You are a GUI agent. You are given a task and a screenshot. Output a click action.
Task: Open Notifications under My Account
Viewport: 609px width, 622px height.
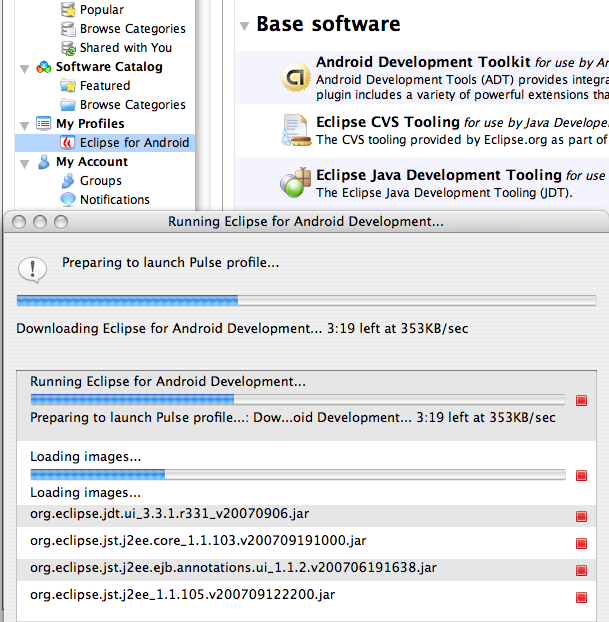[x=115, y=200]
